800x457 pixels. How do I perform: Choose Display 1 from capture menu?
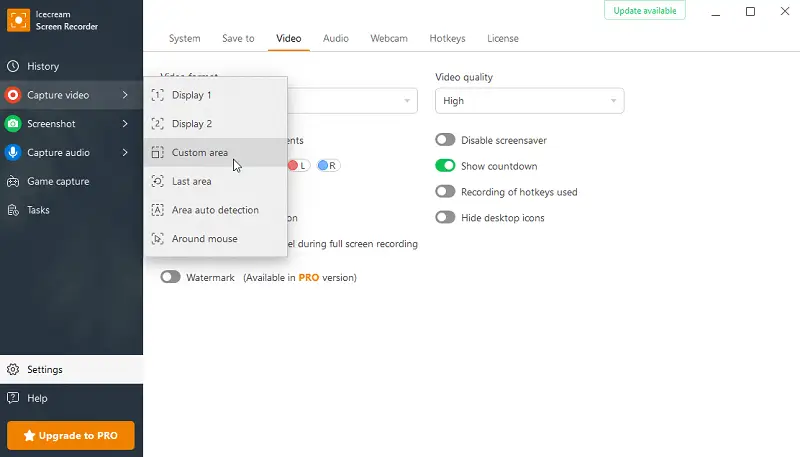pyautogui.click(x=216, y=95)
